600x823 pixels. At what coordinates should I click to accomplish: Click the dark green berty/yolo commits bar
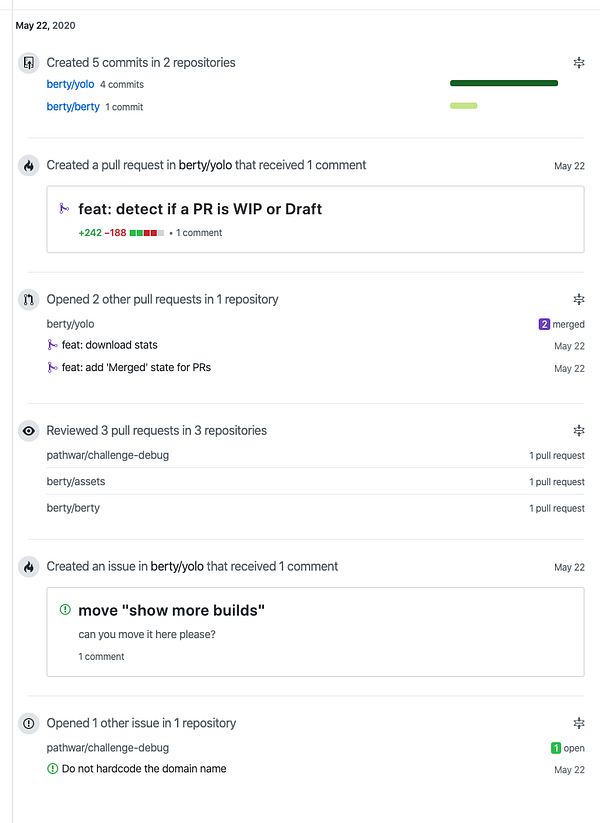(504, 83)
